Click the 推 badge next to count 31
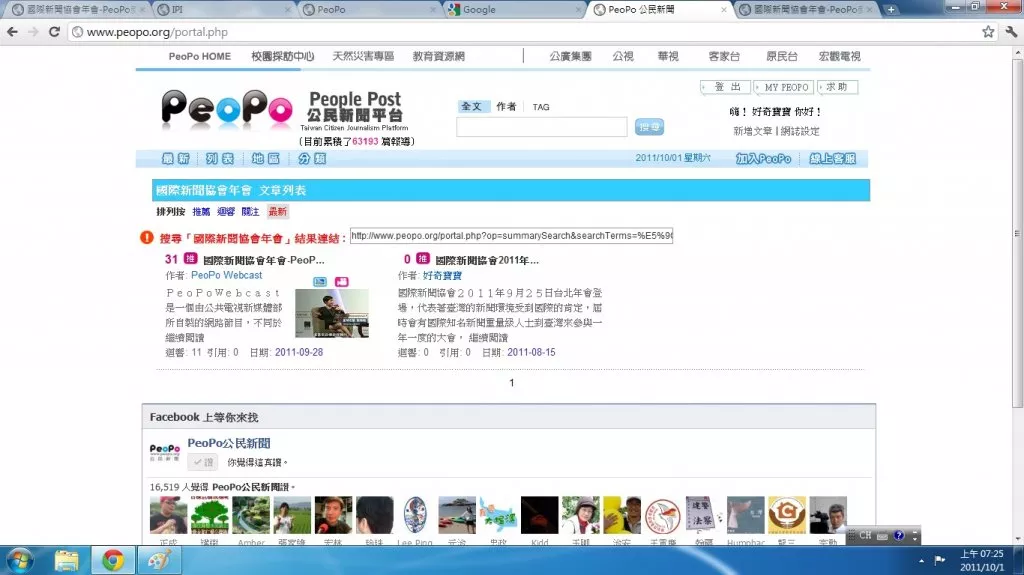 190,259
